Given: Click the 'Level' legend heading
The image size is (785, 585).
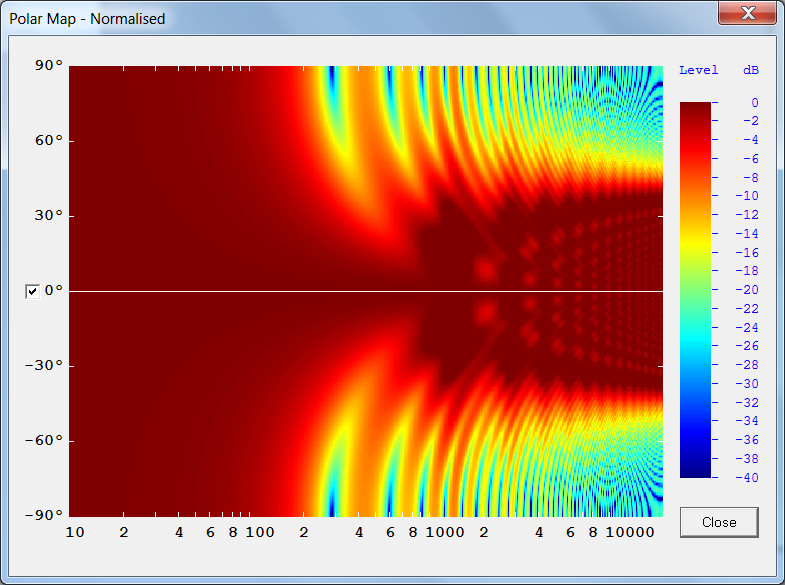Looking at the screenshot, I should 698,70.
